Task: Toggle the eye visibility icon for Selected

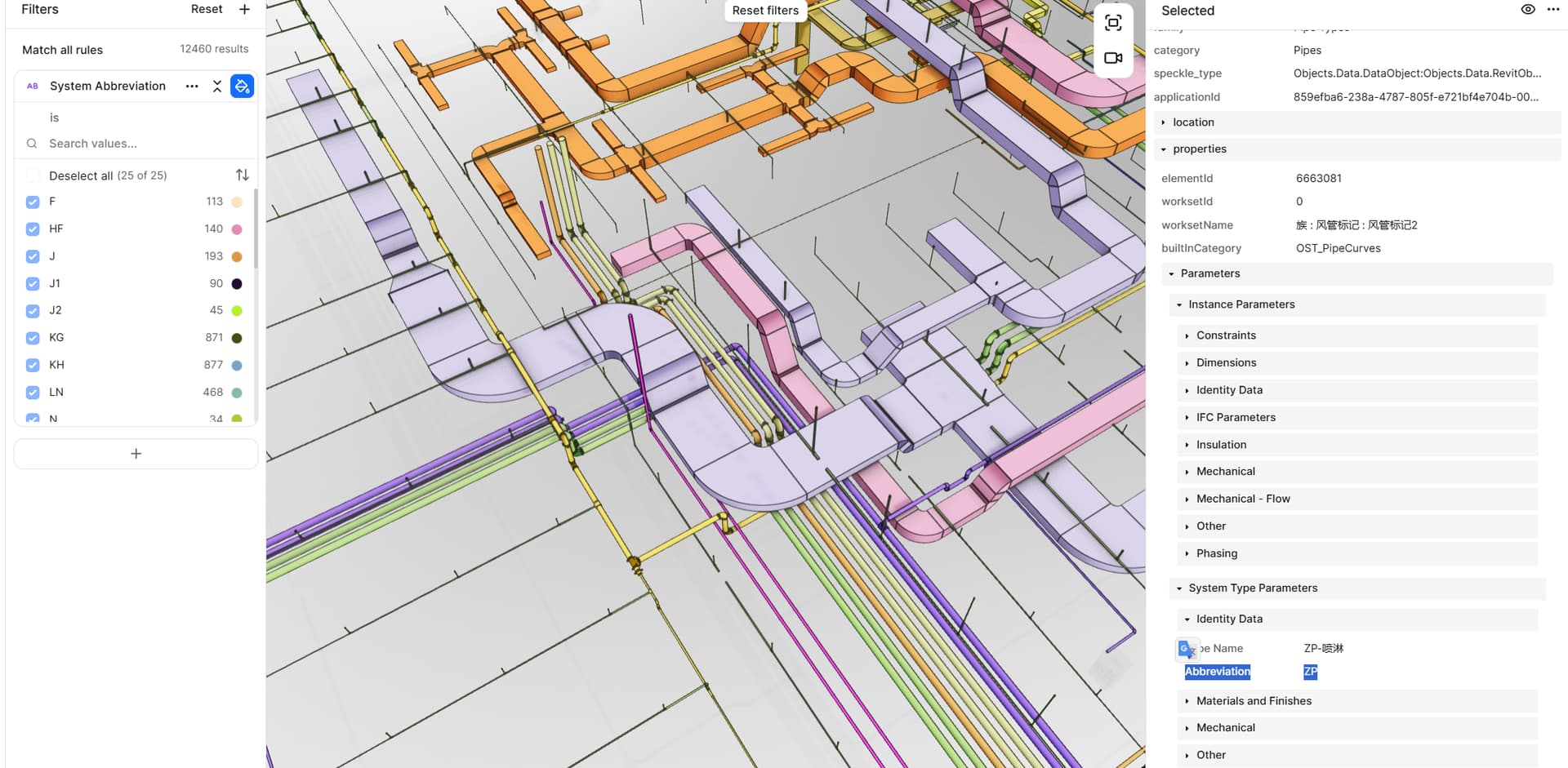Action: (1528, 10)
